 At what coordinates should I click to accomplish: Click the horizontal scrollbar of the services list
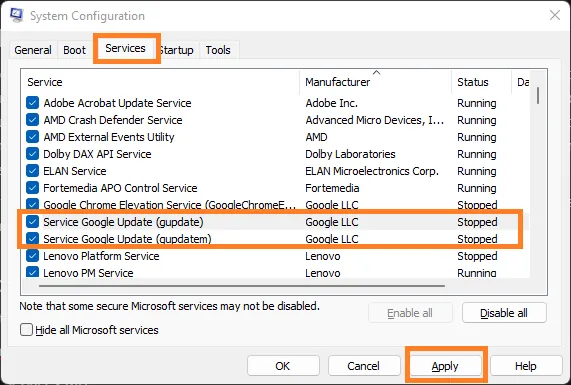[242, 286]
